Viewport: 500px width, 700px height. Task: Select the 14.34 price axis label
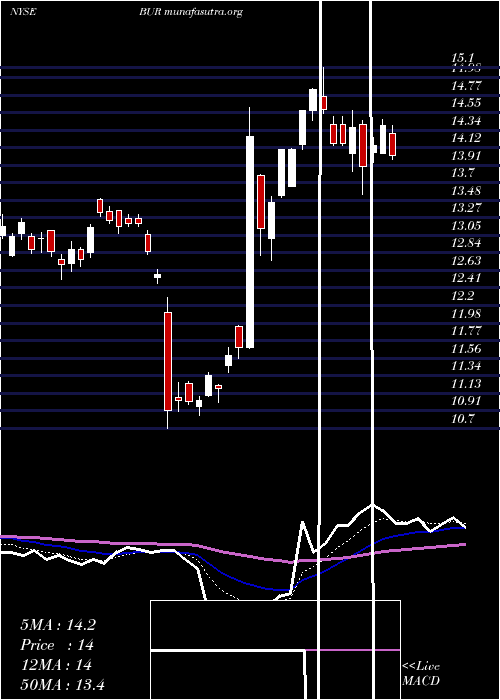click(x=466, y=120)
